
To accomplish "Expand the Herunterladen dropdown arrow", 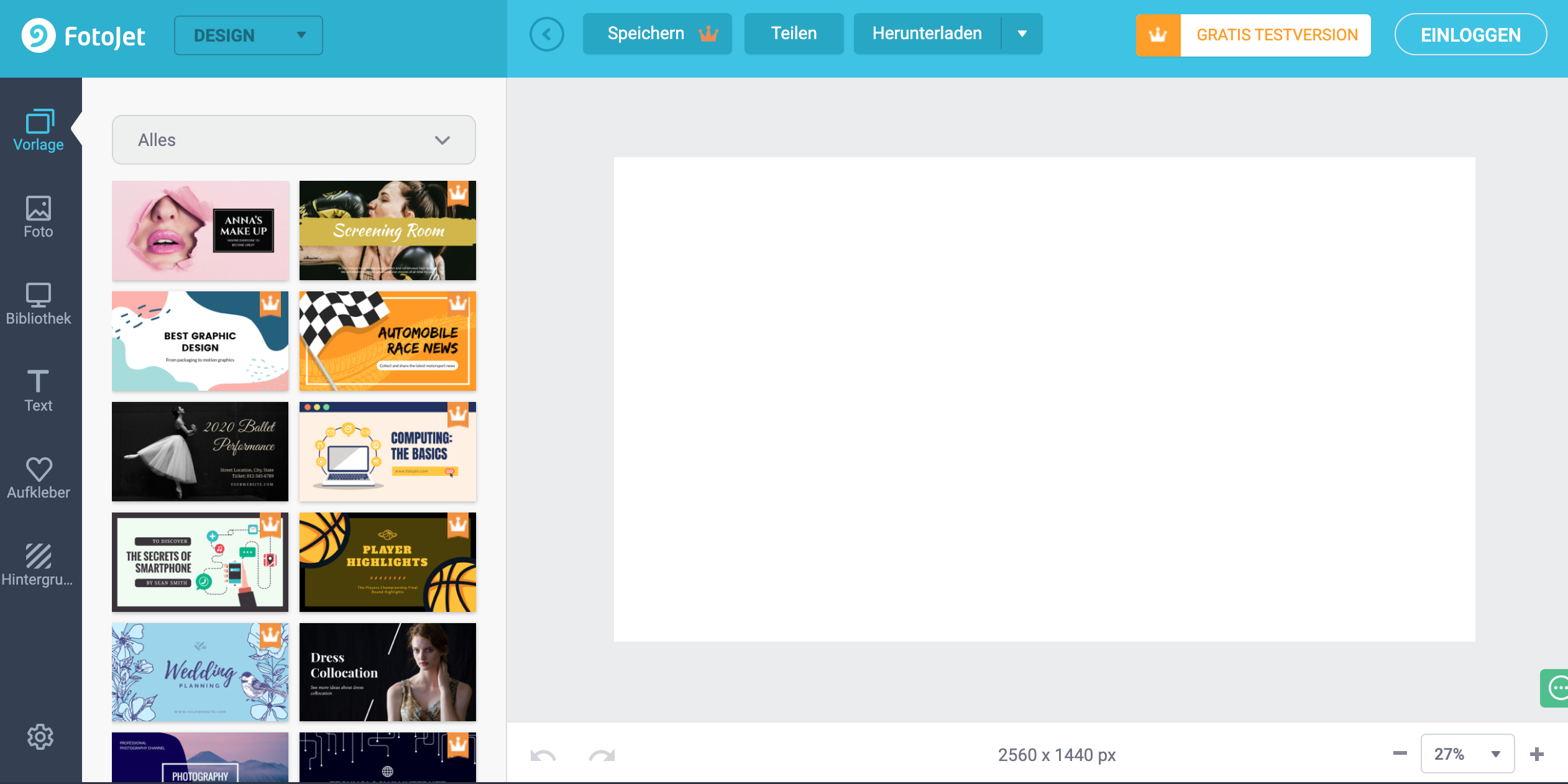I will (x=1022, y=34).
